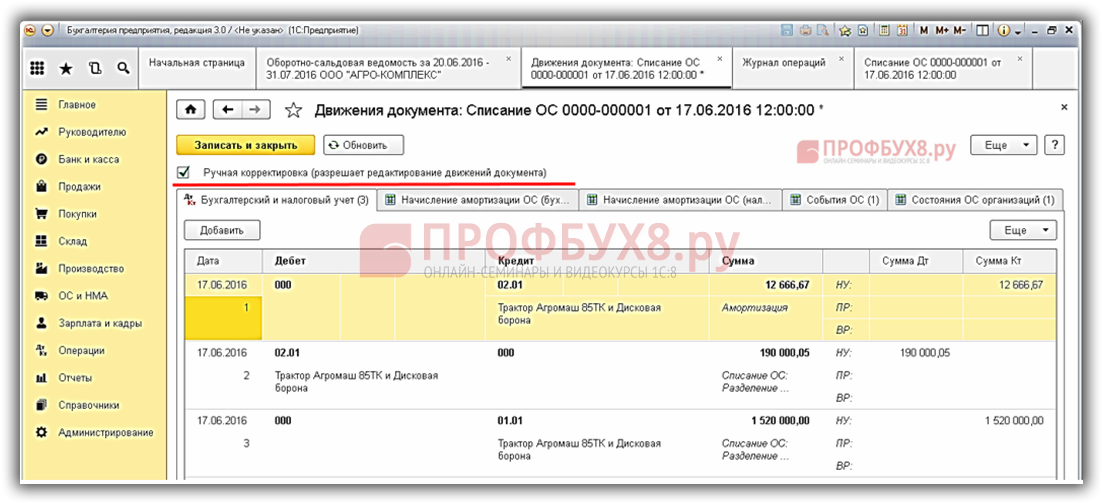Image resolution: width=1103 pixels, height=504 pixels.
Task: Switch to Списание ОС 0000-000001 tab
Action: click(943, 68)
